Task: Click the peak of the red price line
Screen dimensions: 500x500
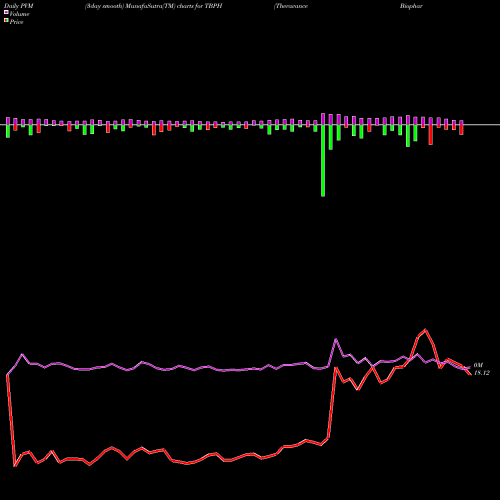Action: 425,330
